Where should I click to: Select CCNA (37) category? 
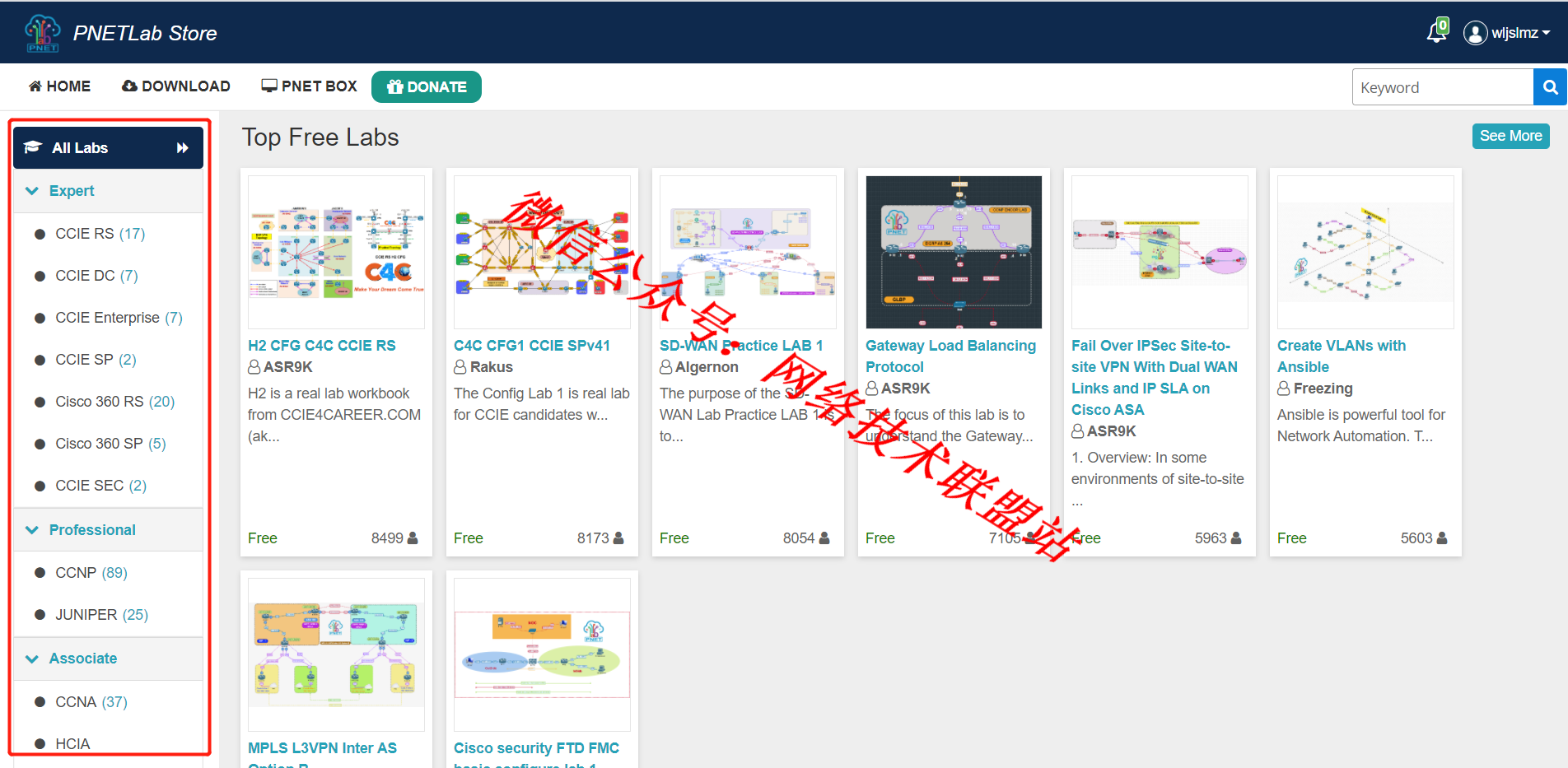point(91,702)
